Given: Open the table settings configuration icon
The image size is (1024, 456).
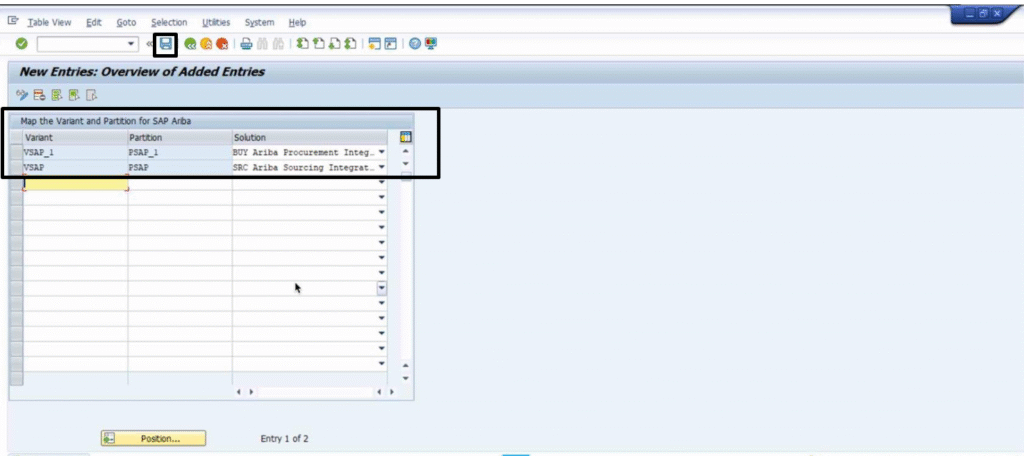Looking at the screenshot, I should pos(405,137).
